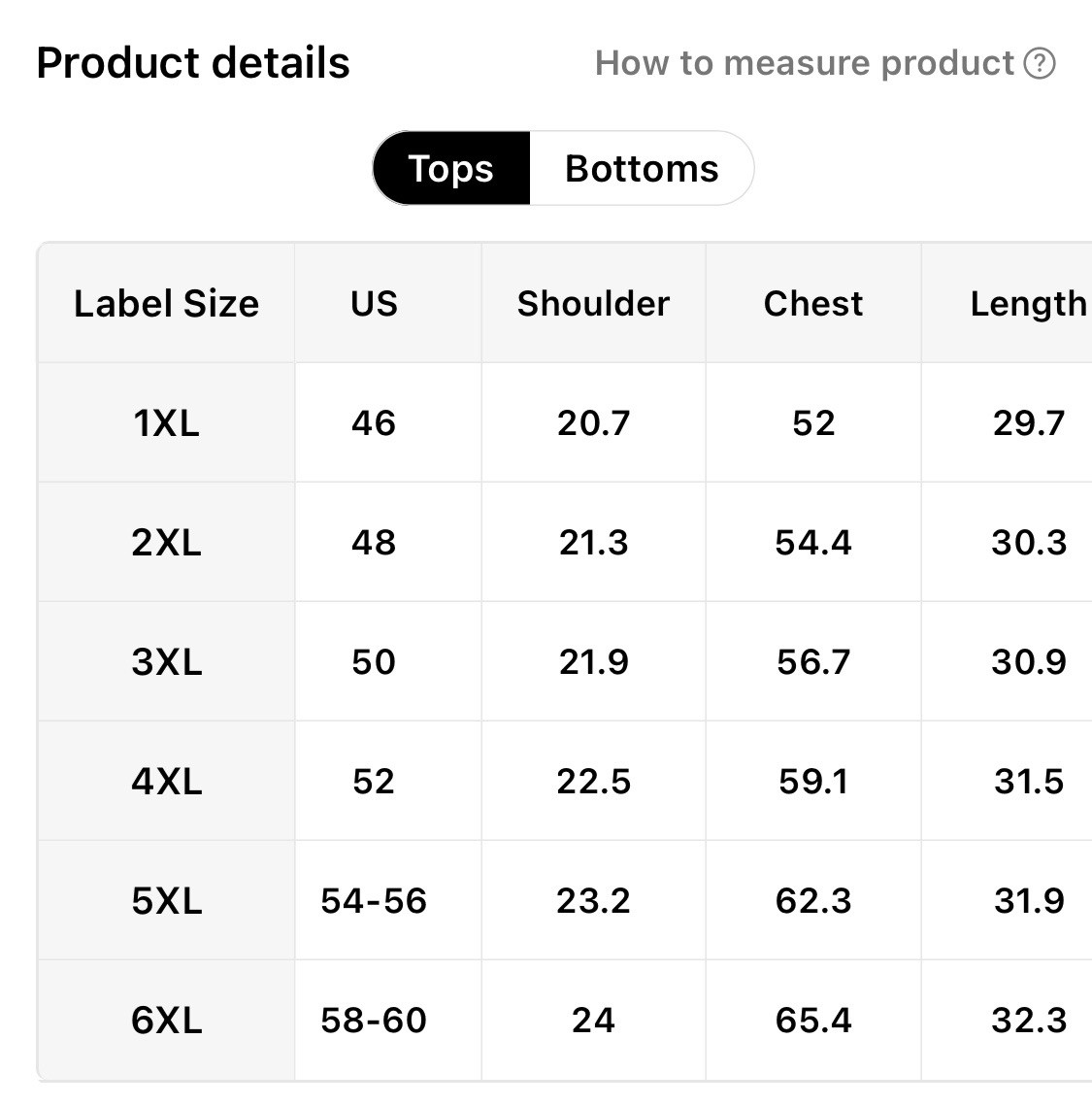Click the 65.4 chest measurement cell
The height and width of the screenshot is (1106, 1092).
[812, 1021]
